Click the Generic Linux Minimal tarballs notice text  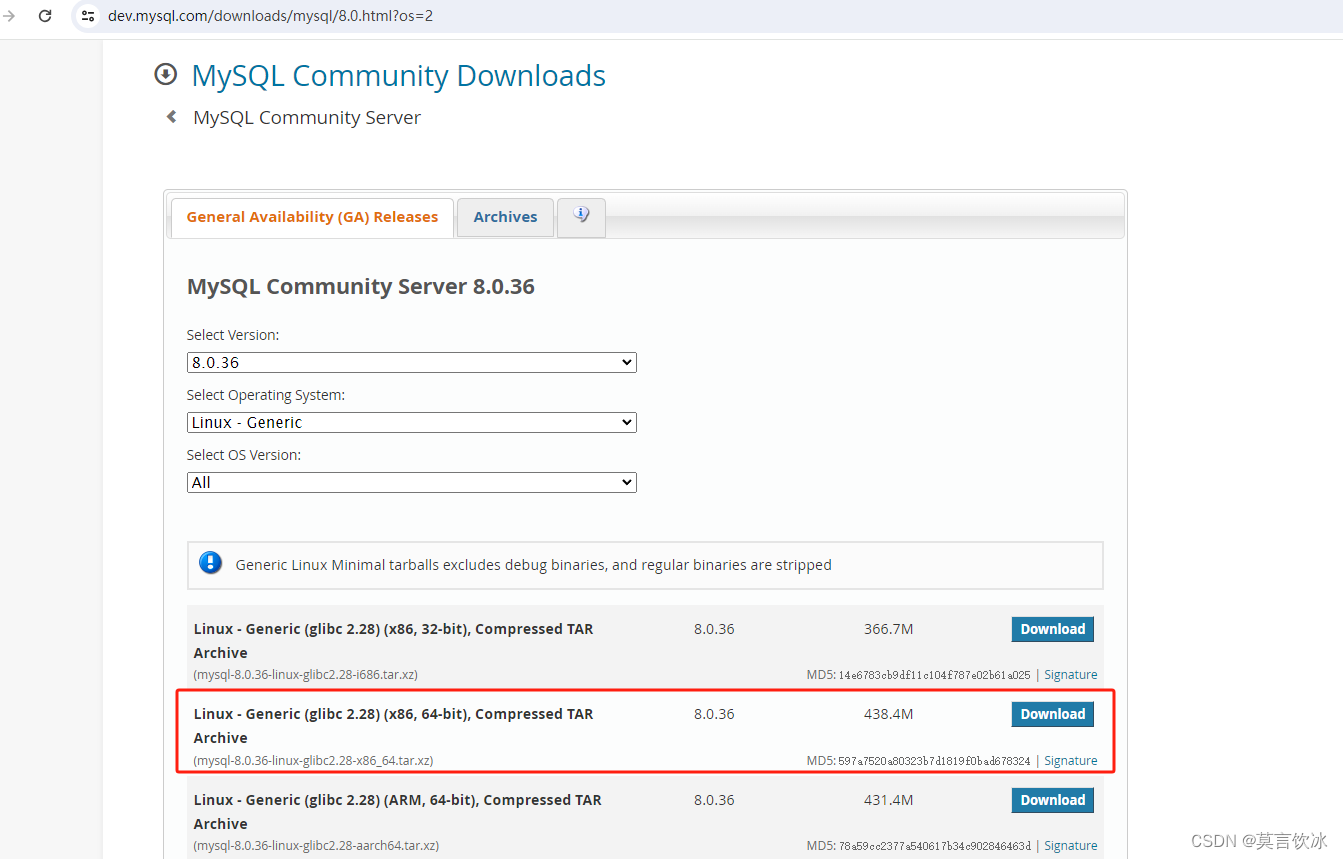(x=534, y=565)
